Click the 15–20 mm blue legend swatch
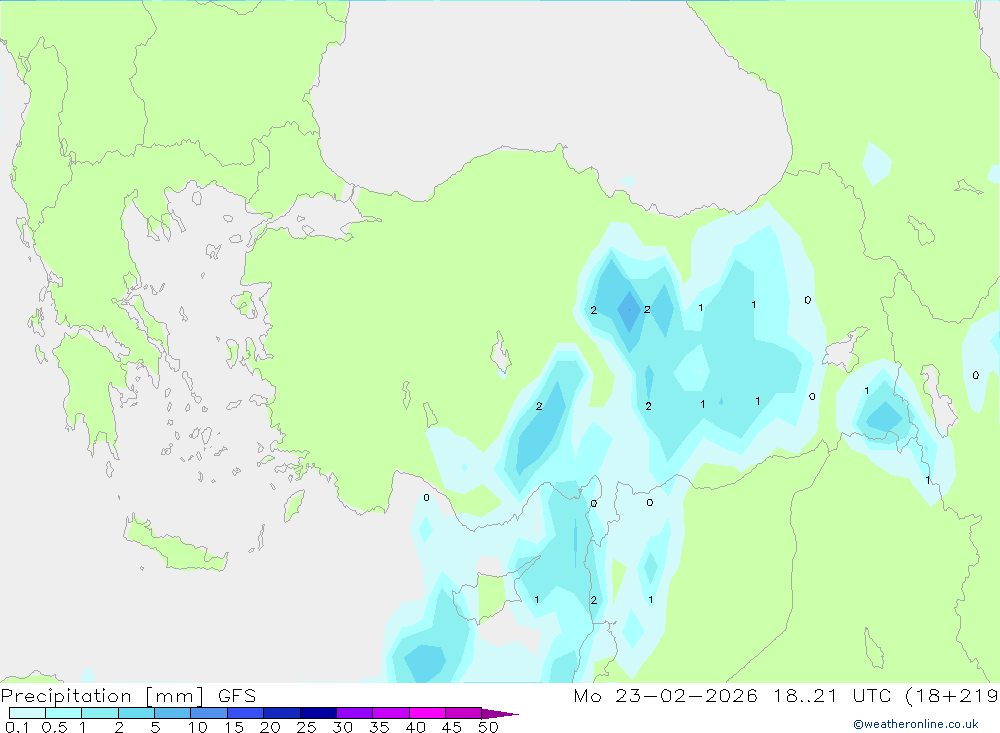The width and height of the screenshot is (1000, 733). tap(245, 713)
